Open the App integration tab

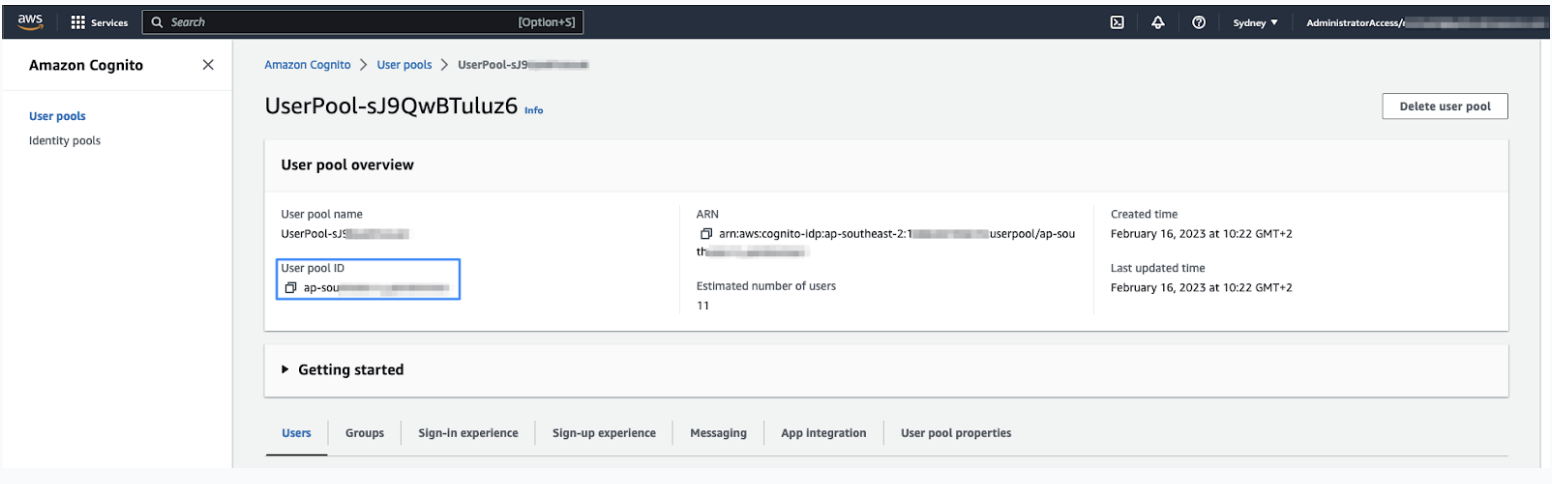(x=824, y=433)
